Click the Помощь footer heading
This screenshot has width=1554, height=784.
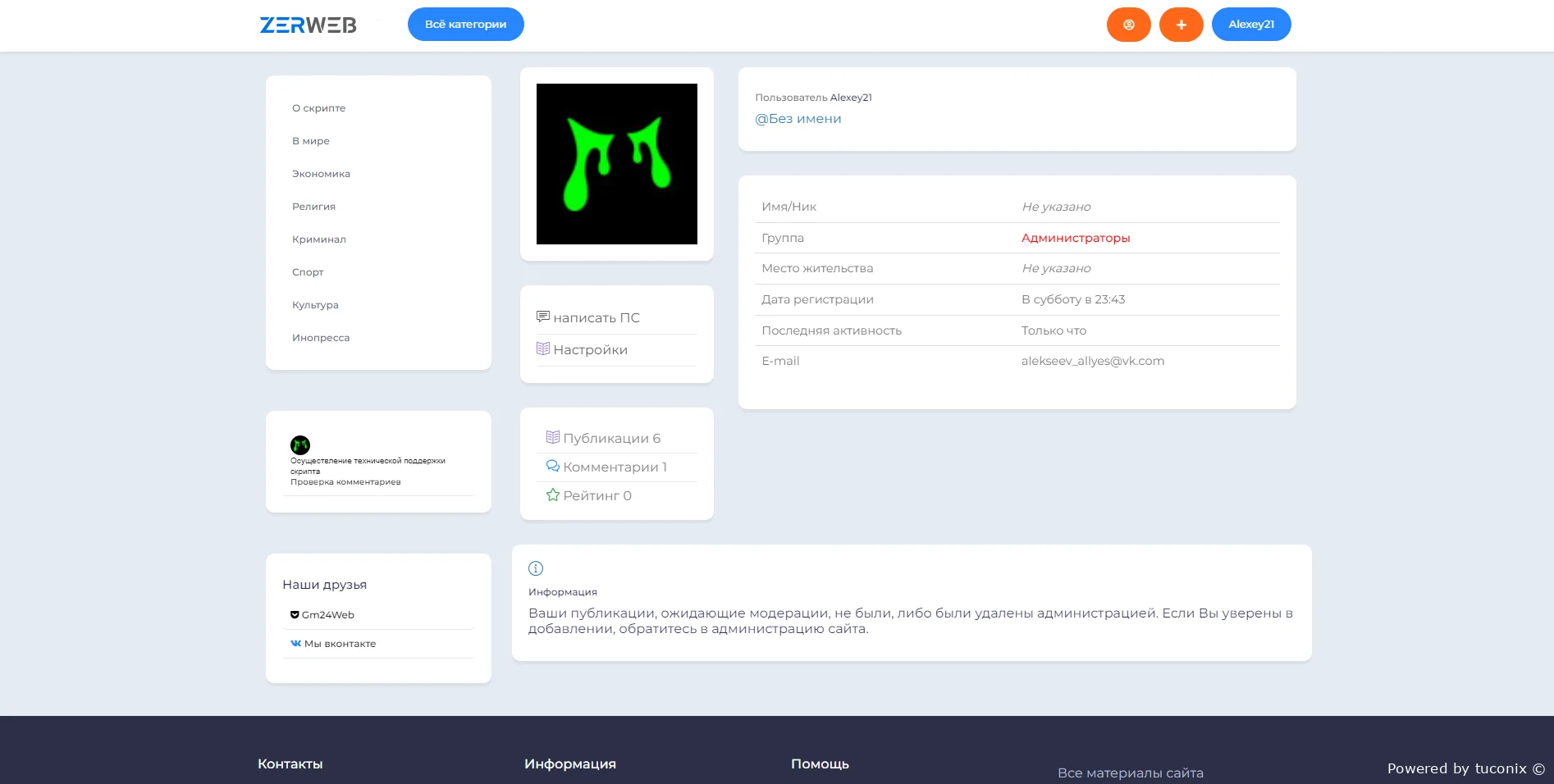point(820,764)
